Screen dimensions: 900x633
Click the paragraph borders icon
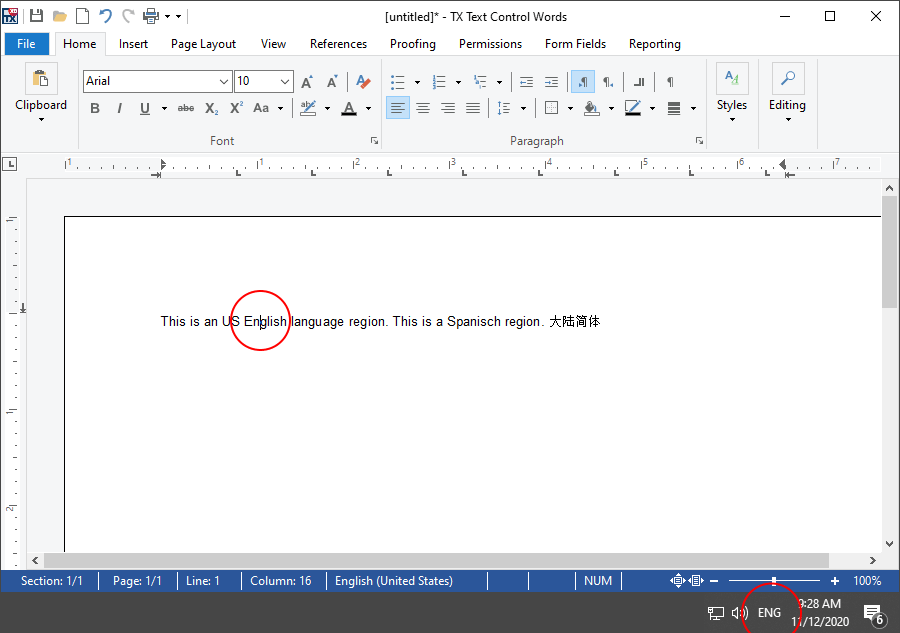click(552, 108)
